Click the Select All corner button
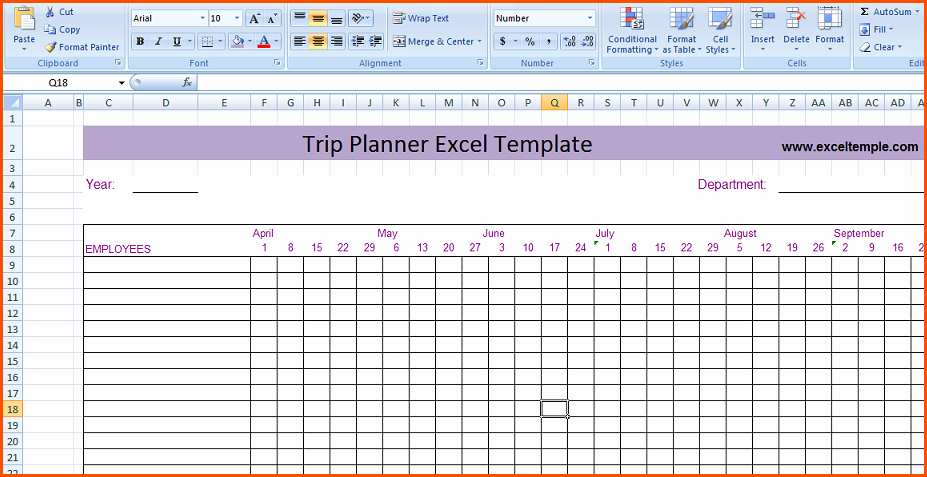Viewport: 927px width, 477px height. 12,103
